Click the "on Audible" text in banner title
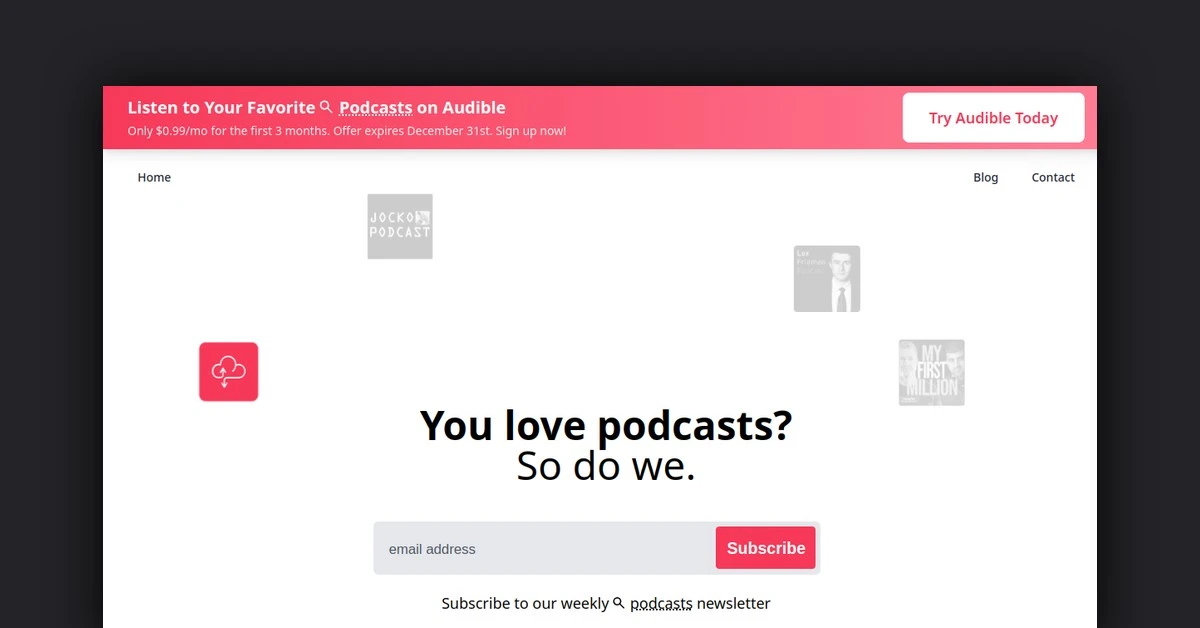 pos(461,108)
